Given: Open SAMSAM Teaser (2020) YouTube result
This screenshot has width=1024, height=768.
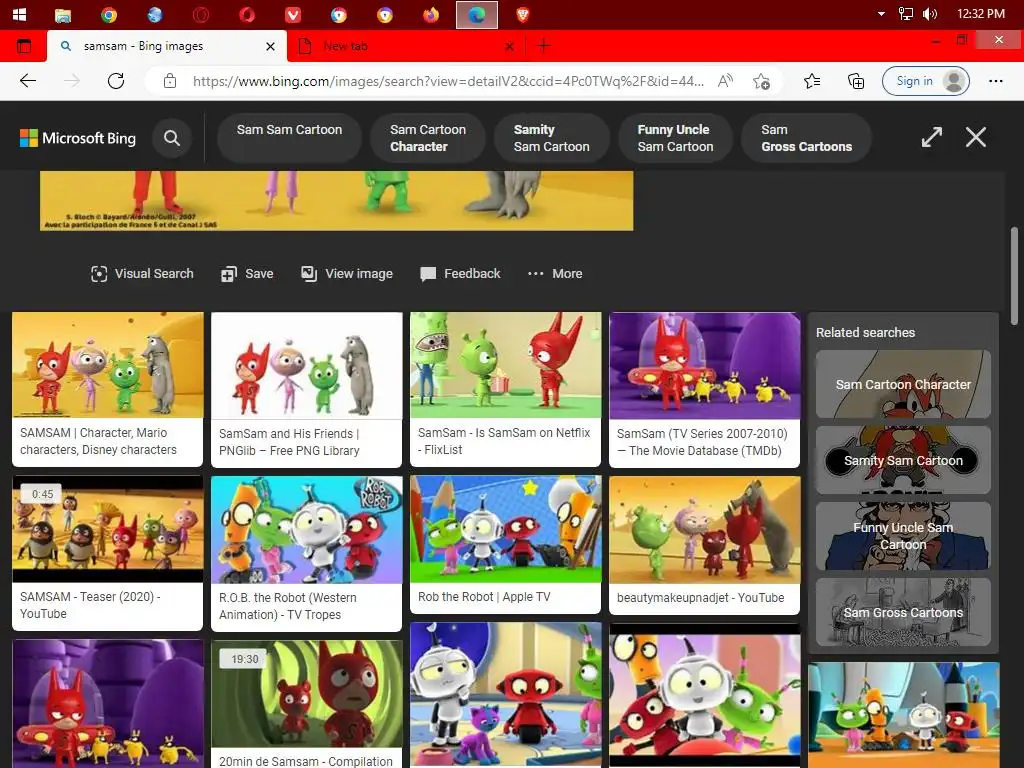Looking at the screenshot, I should coord(108,553).
